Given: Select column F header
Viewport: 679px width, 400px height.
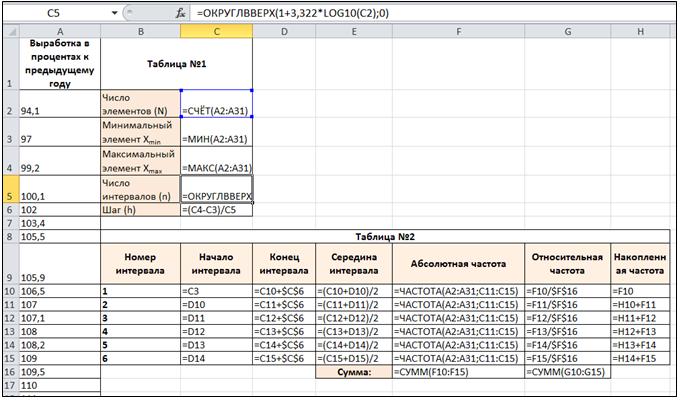Looking at the screenshot, I should pyautogui.click(x=458, y=30).
